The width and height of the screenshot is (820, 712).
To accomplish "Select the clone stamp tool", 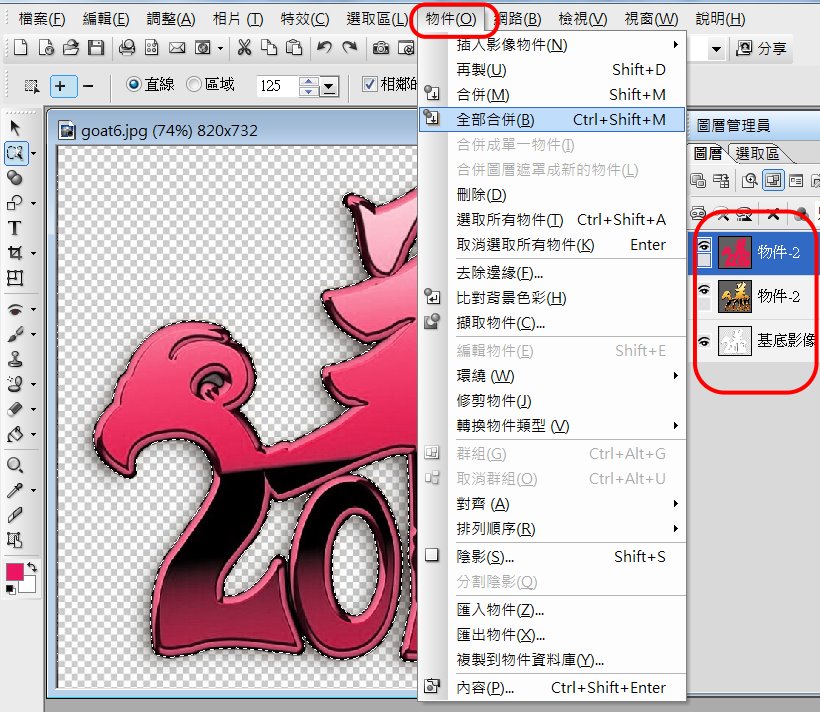I will point(15,359).
